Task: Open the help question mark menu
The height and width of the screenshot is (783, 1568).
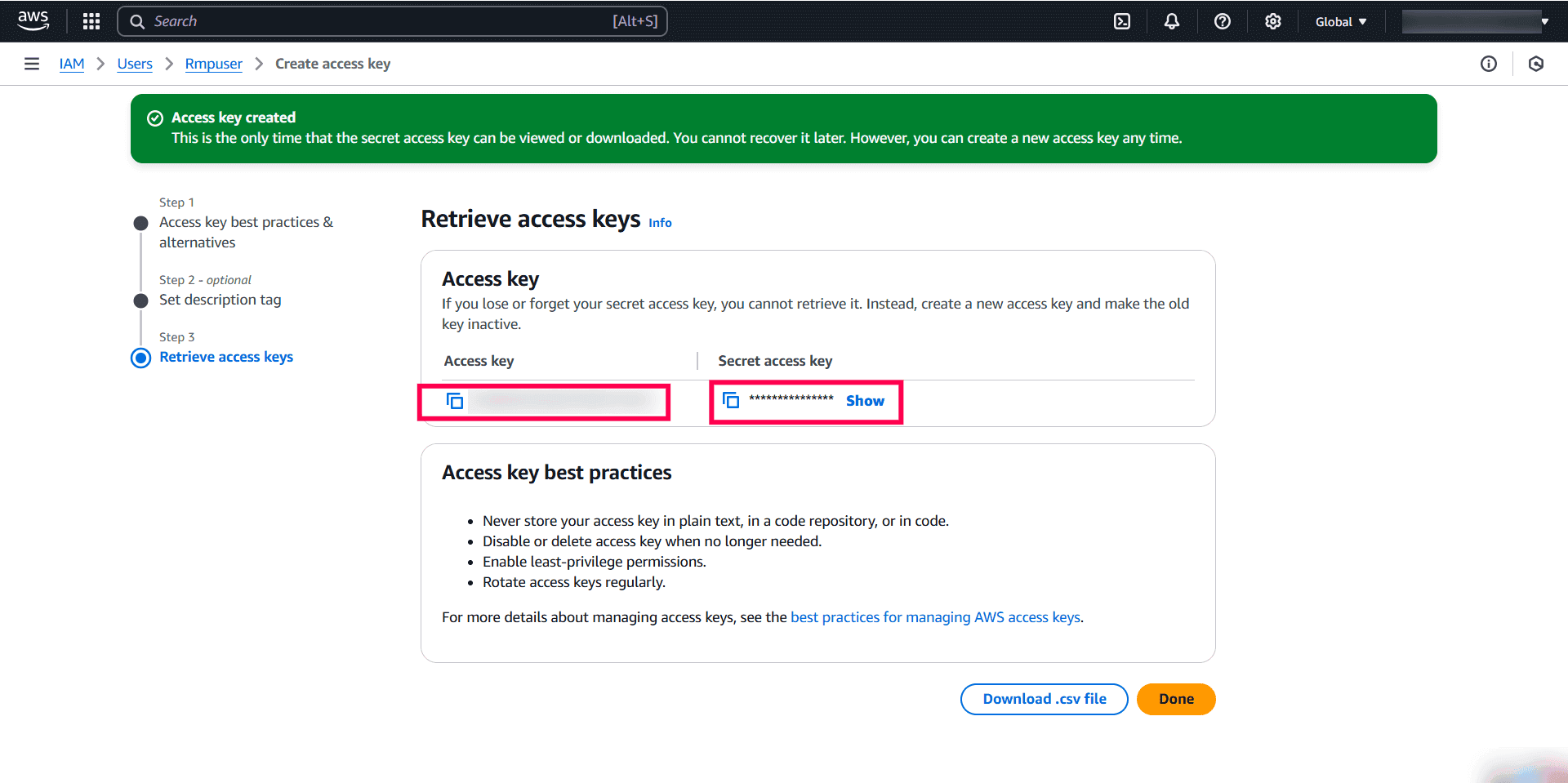Action: tap(1223, 21)
